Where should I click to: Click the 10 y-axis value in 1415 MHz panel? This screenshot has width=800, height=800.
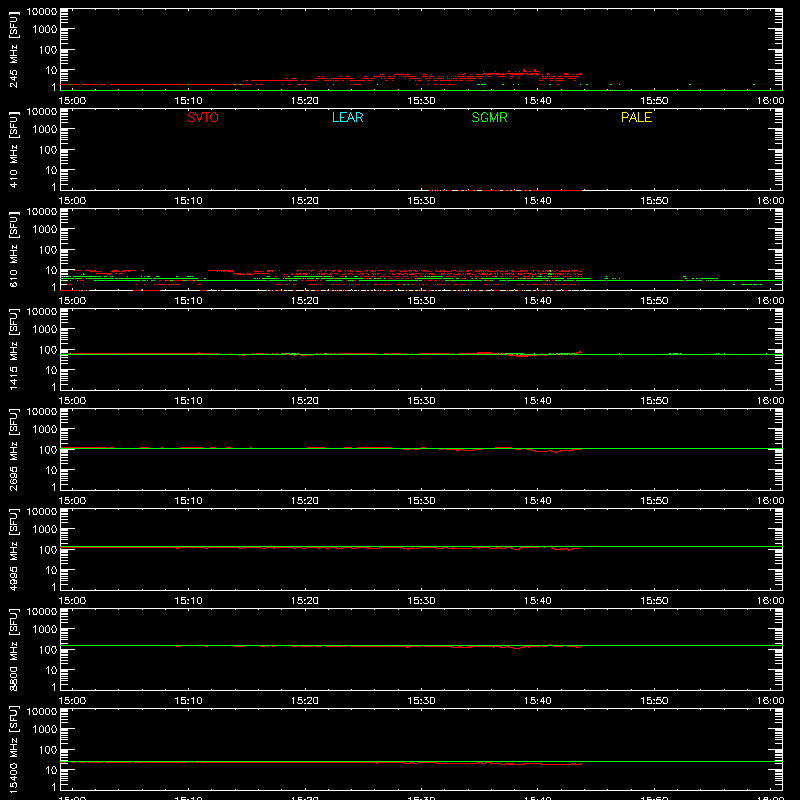pos(51,370)
